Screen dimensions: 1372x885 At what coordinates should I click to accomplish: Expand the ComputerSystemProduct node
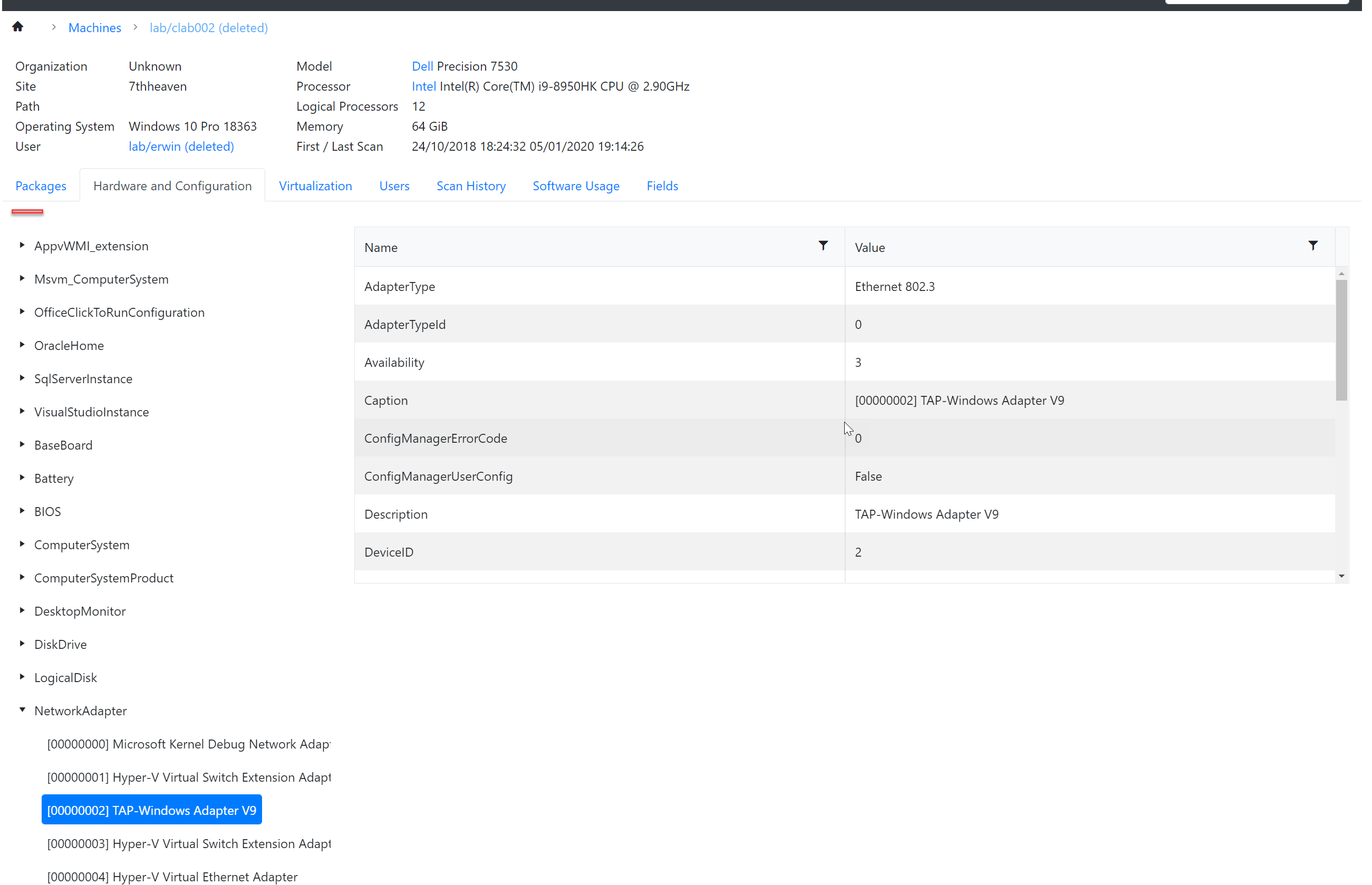click(x=22, y=578)
